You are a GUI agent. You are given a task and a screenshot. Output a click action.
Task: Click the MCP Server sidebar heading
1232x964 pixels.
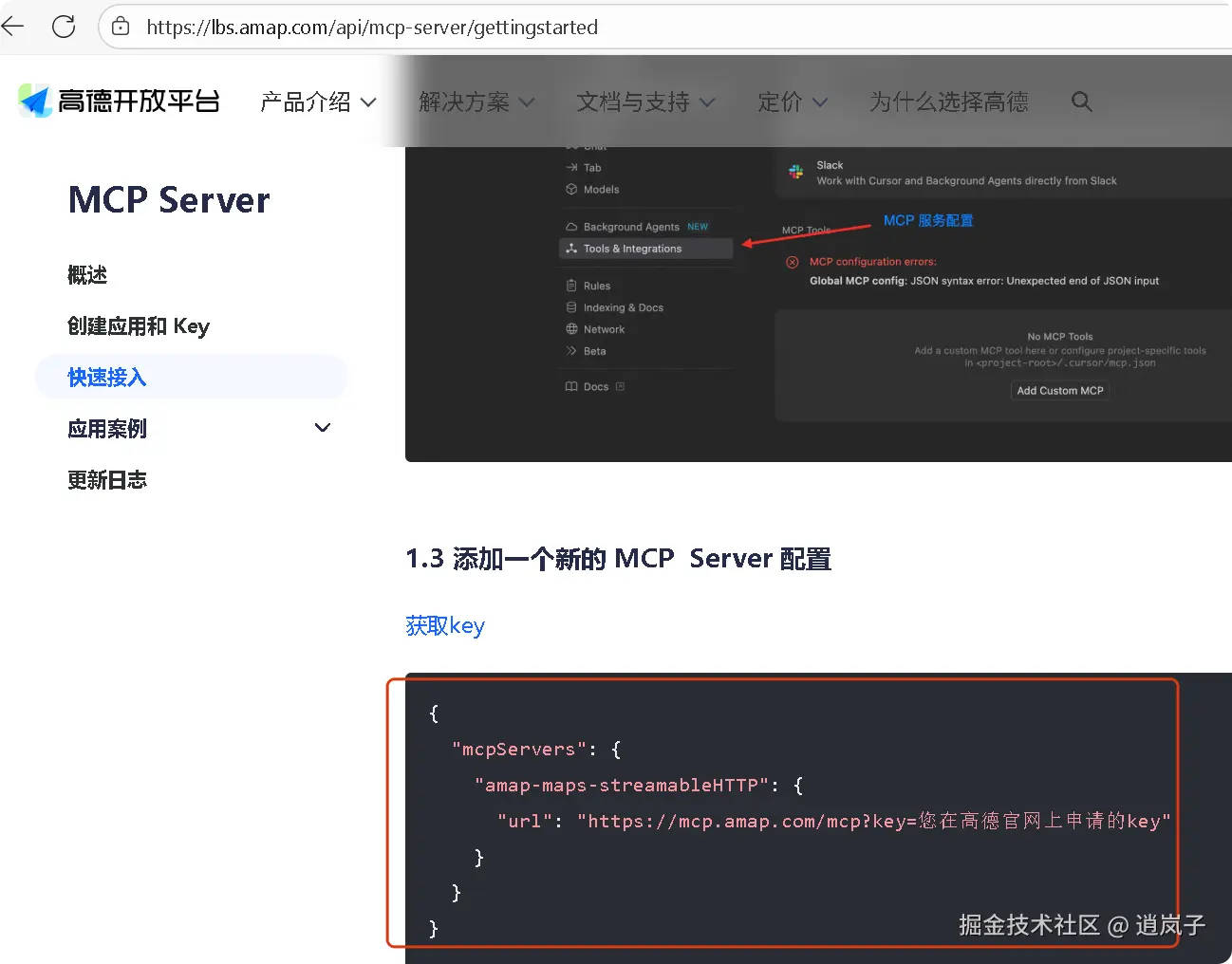click(x=169, y=200)
